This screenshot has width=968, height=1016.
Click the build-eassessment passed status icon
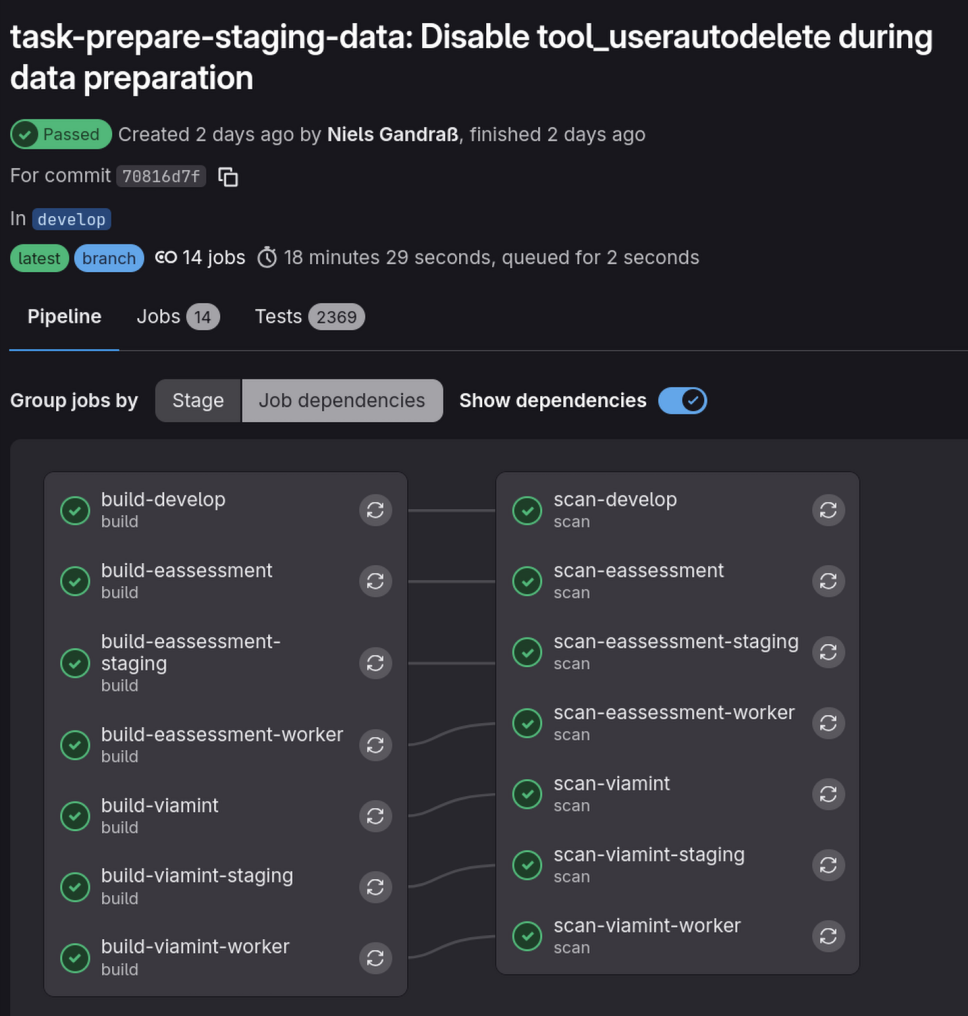tap(75, 581)
